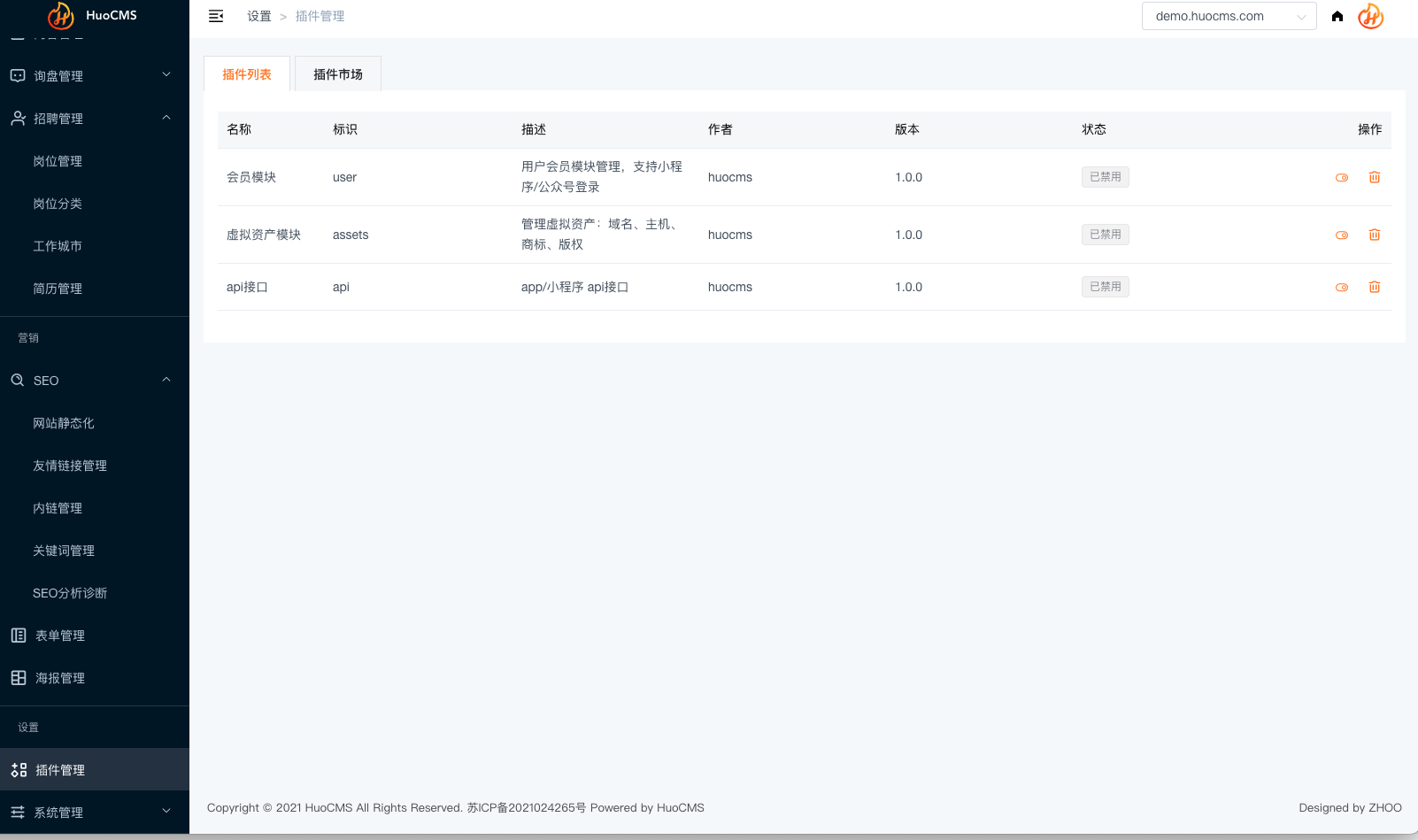Delete the 虚拟资产模块 plugin
The width and height of the screenshot is (1418, 840).
pyautogui.click(x=1375, y=235)
